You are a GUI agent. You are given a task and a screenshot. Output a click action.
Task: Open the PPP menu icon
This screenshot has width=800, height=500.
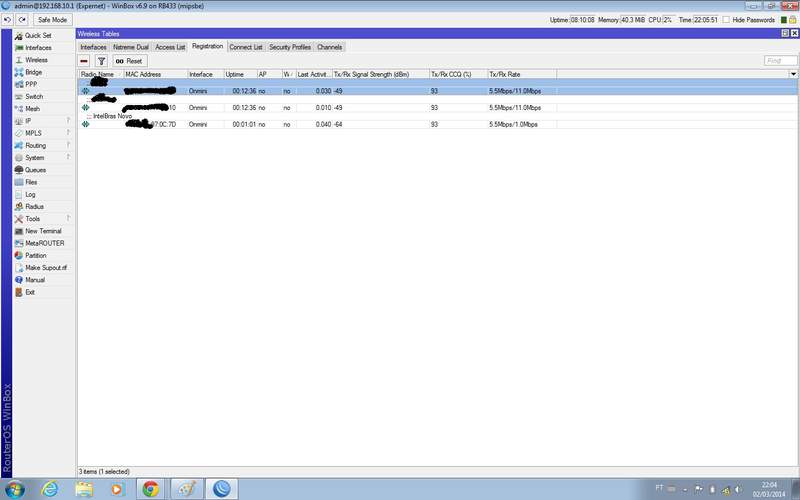click(19, 84)
